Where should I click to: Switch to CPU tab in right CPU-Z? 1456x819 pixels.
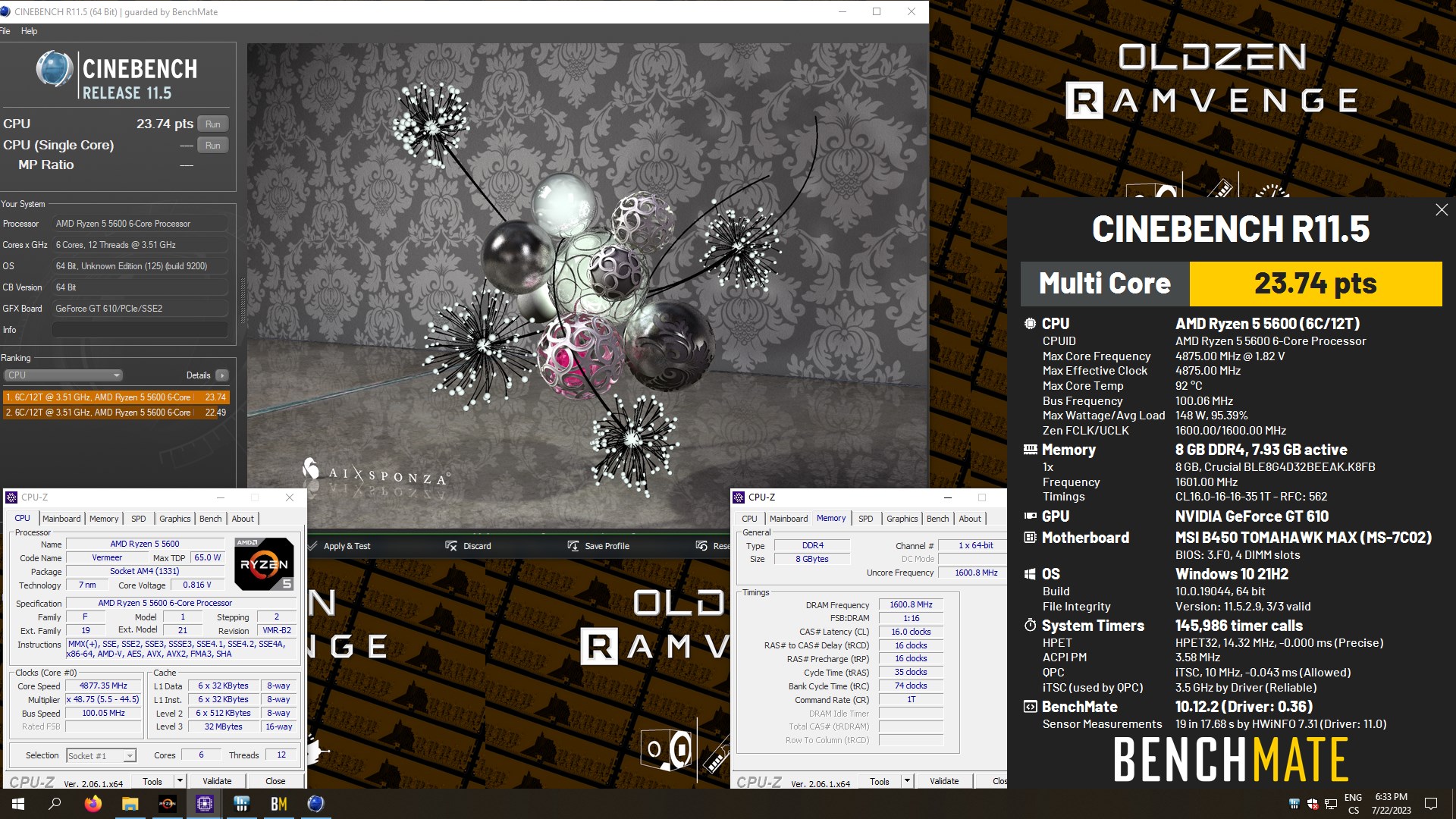click(x=749, y=519)
